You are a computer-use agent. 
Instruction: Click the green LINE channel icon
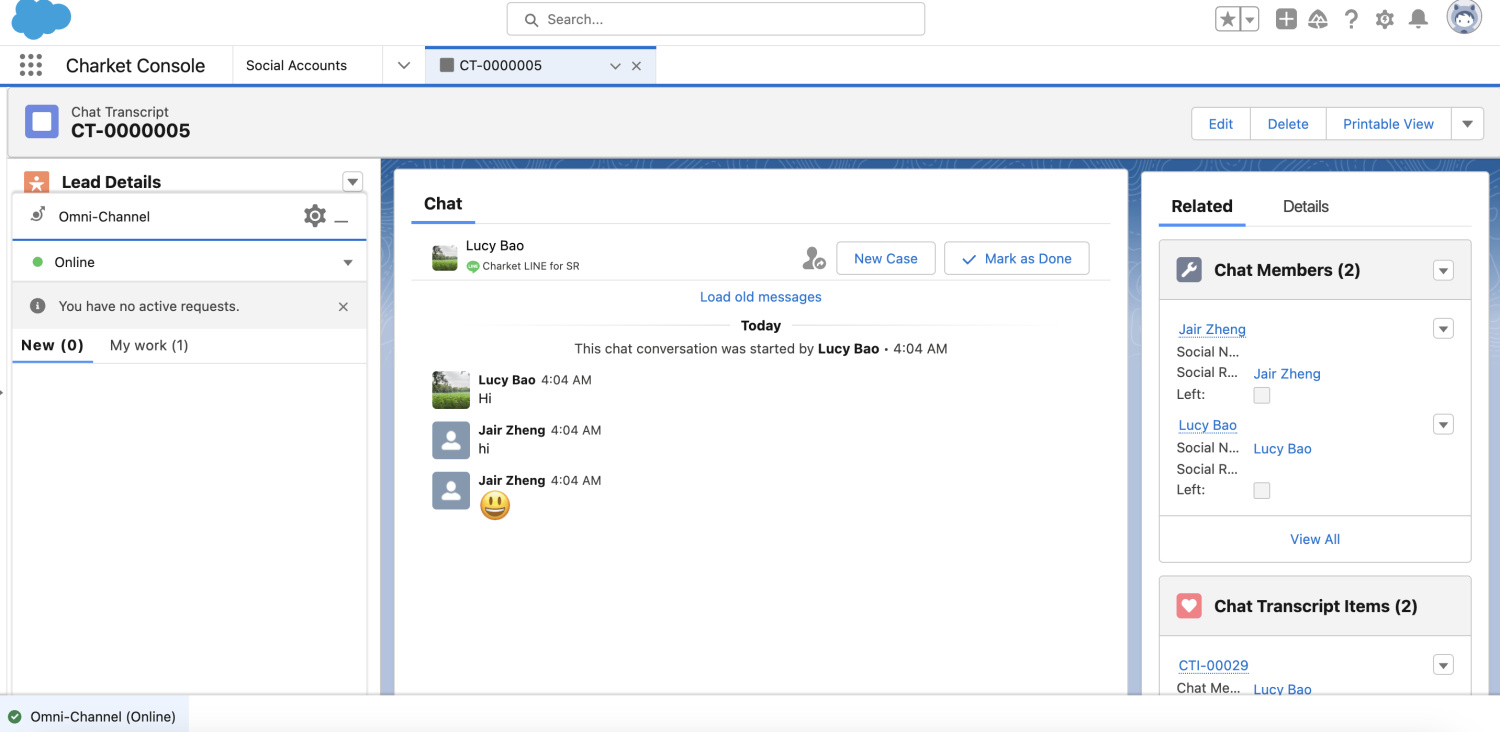[x=473, y=266]
